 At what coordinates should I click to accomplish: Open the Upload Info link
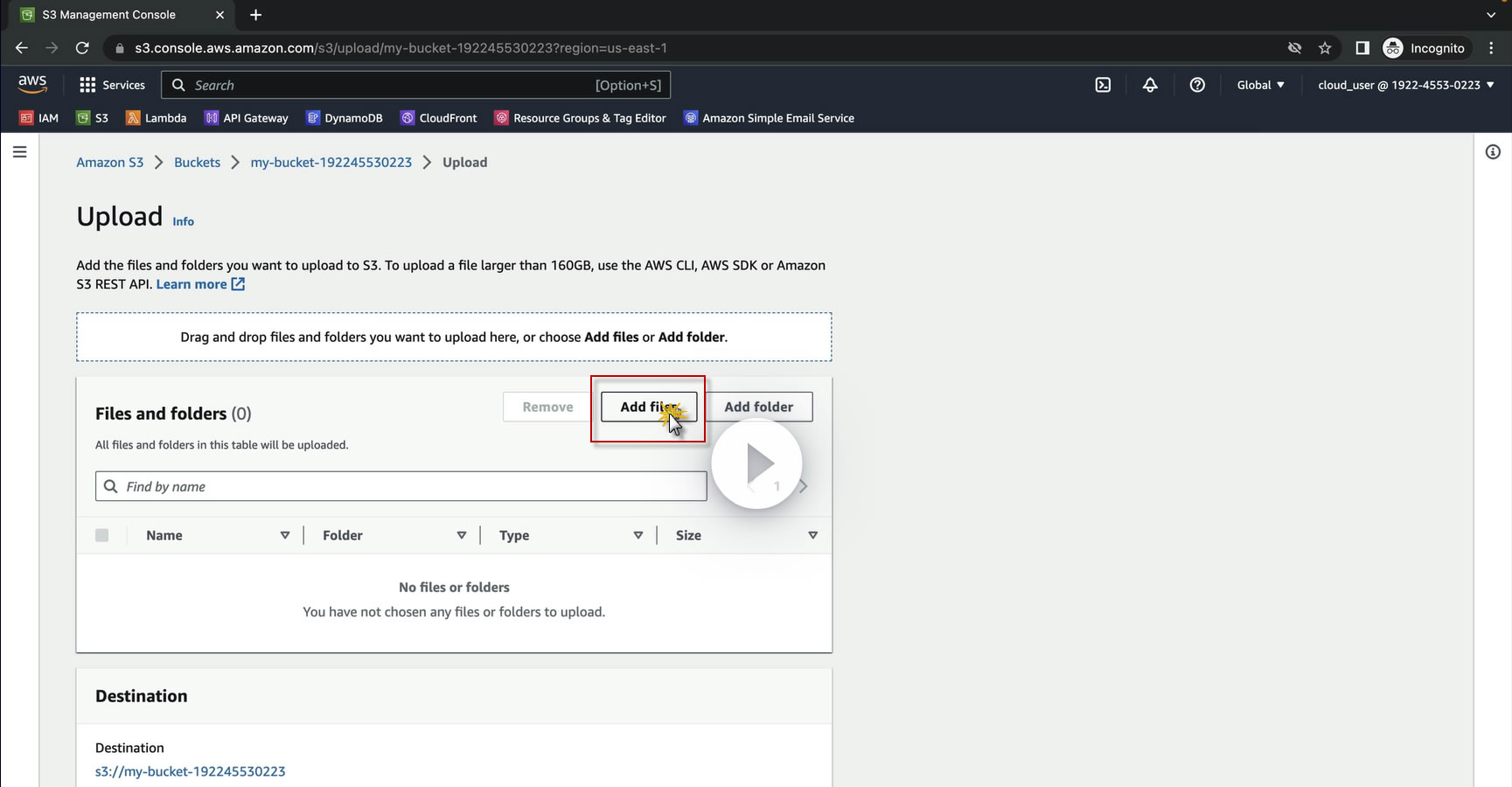point(184,221)
